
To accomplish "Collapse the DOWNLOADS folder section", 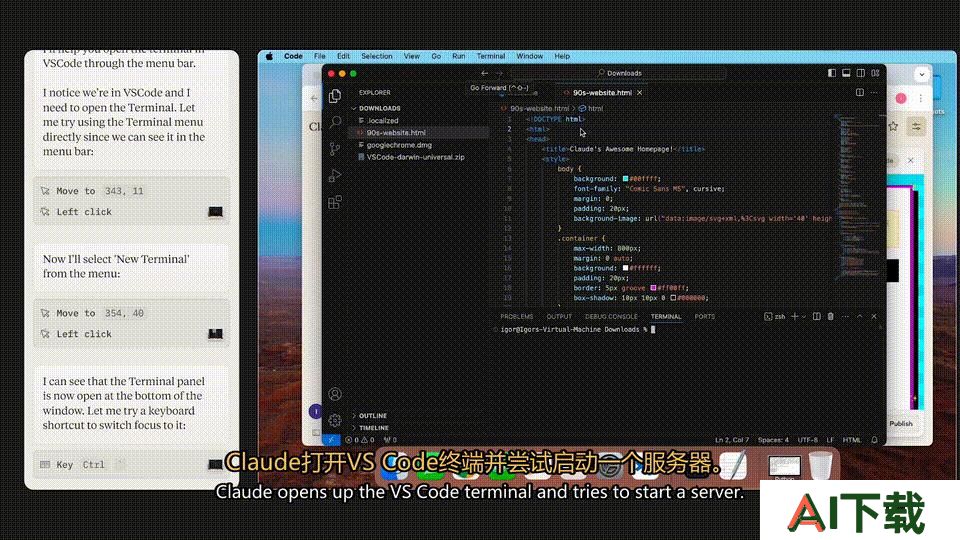I will point(380,108).
